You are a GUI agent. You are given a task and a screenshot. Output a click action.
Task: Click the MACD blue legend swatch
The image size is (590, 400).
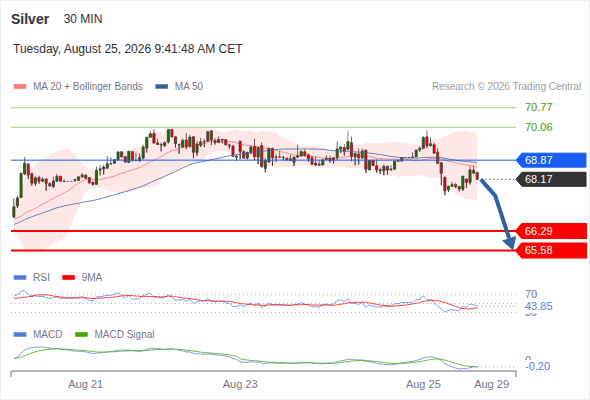(x=20, y=334)
